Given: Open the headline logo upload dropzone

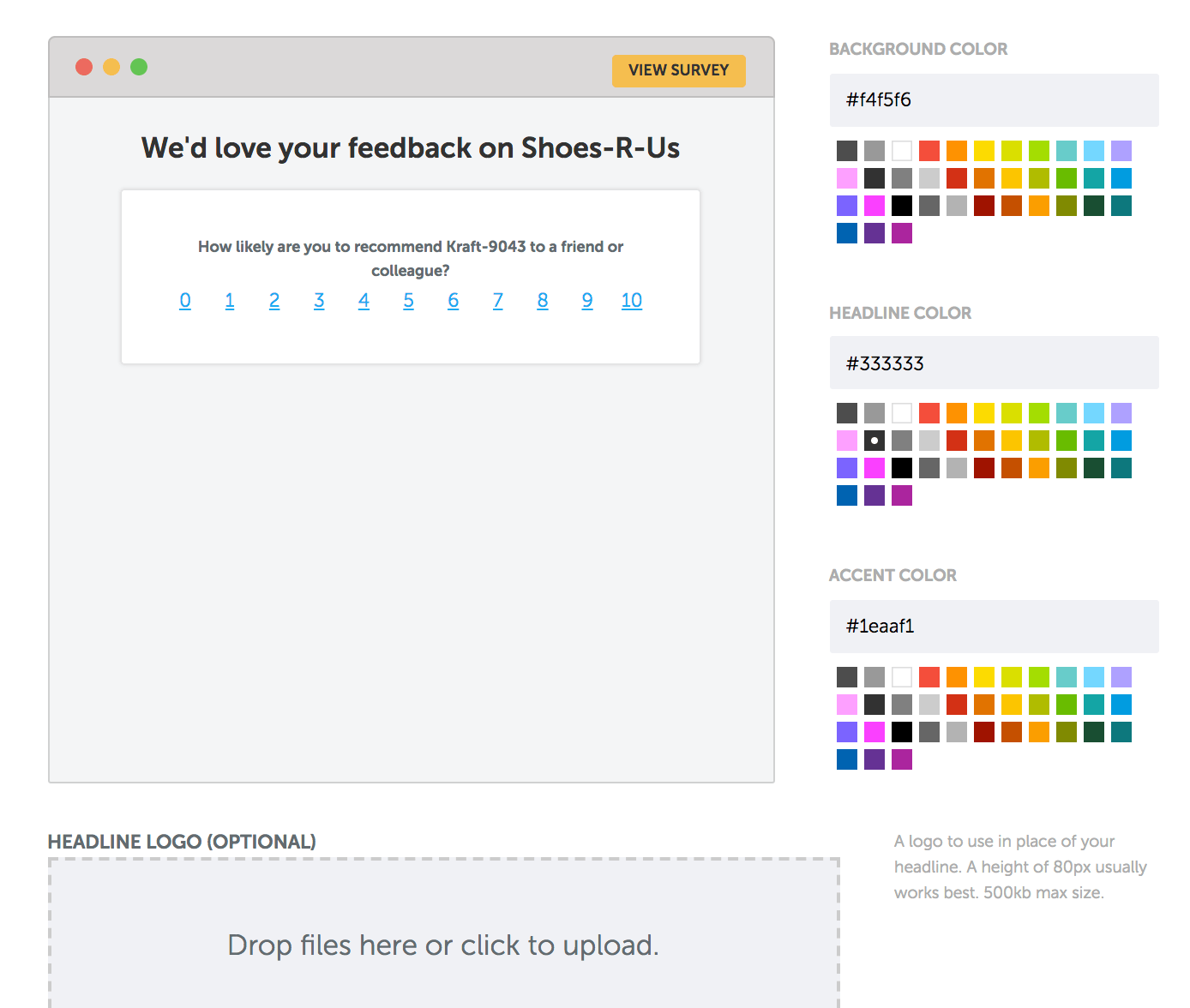Looking at the screenshot, I should pyautogui.click(x=443, y=943).
